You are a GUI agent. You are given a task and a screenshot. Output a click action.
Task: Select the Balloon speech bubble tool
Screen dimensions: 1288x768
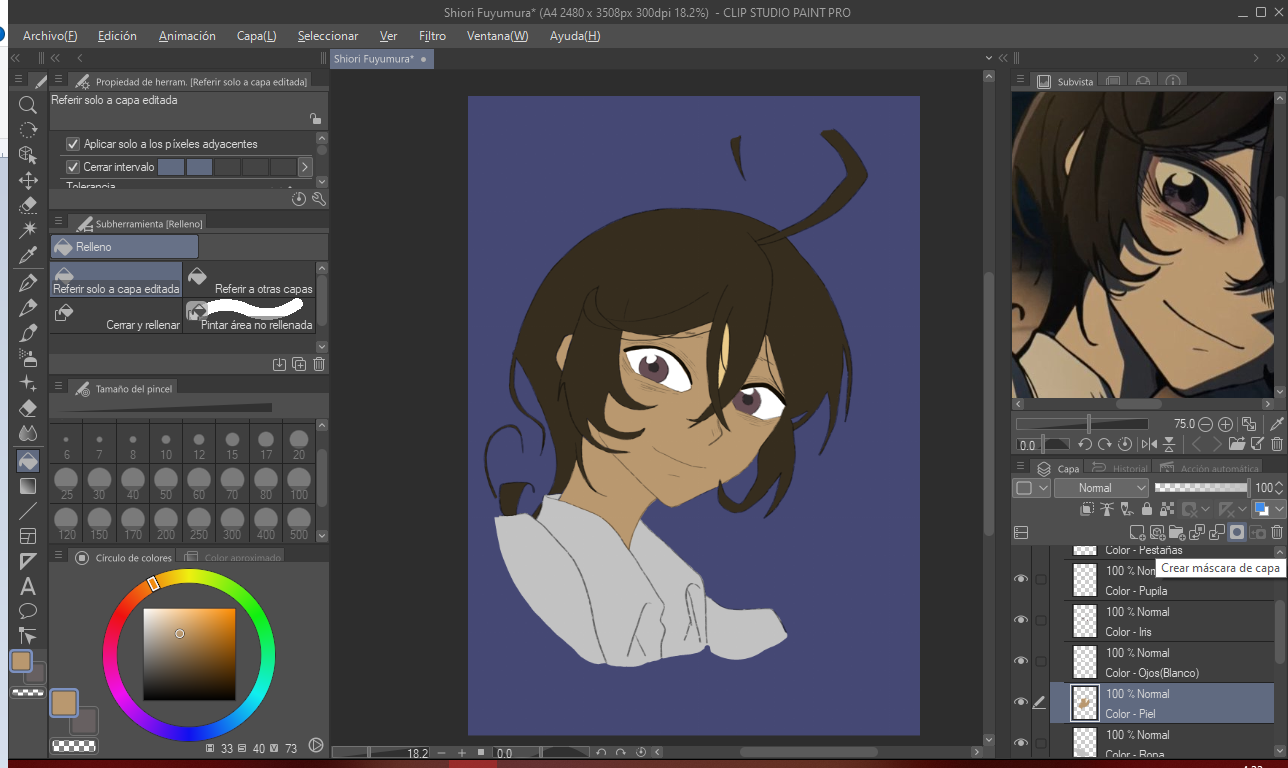point(28,610)
